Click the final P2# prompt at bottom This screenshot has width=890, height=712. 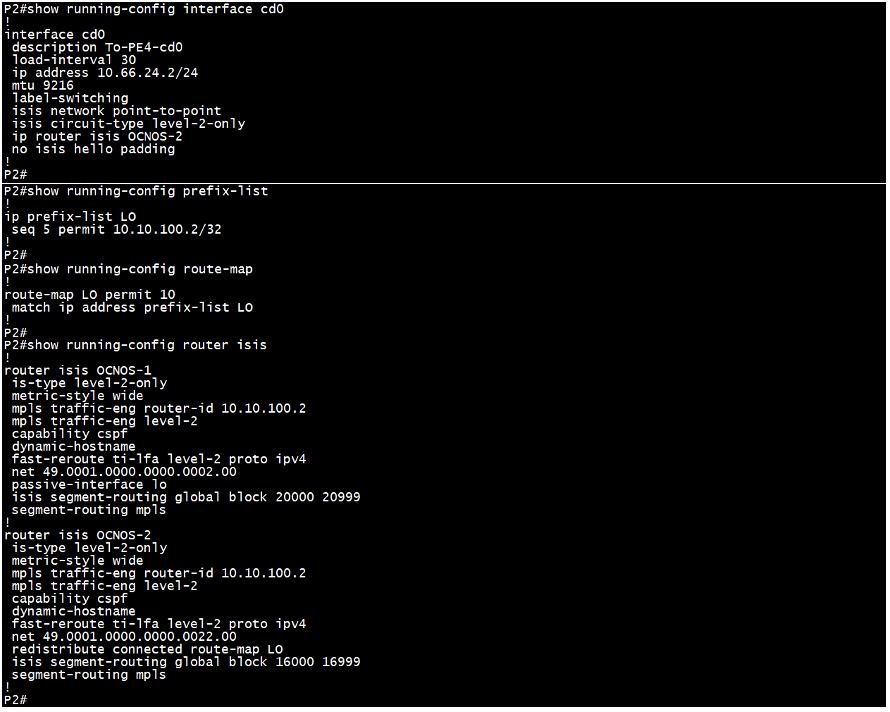point(15,700)
